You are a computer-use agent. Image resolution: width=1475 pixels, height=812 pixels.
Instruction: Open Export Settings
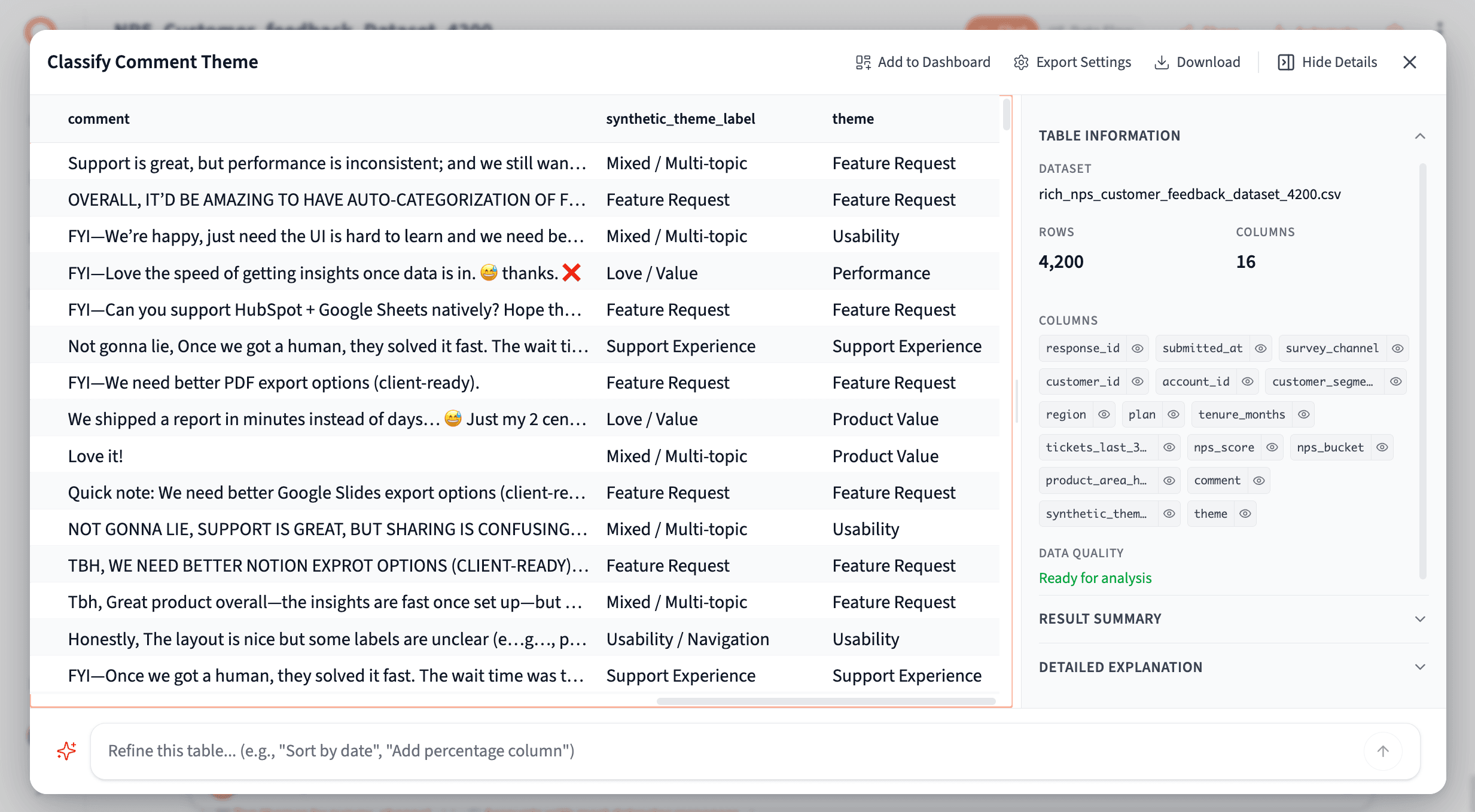[x=1072, y=62]
